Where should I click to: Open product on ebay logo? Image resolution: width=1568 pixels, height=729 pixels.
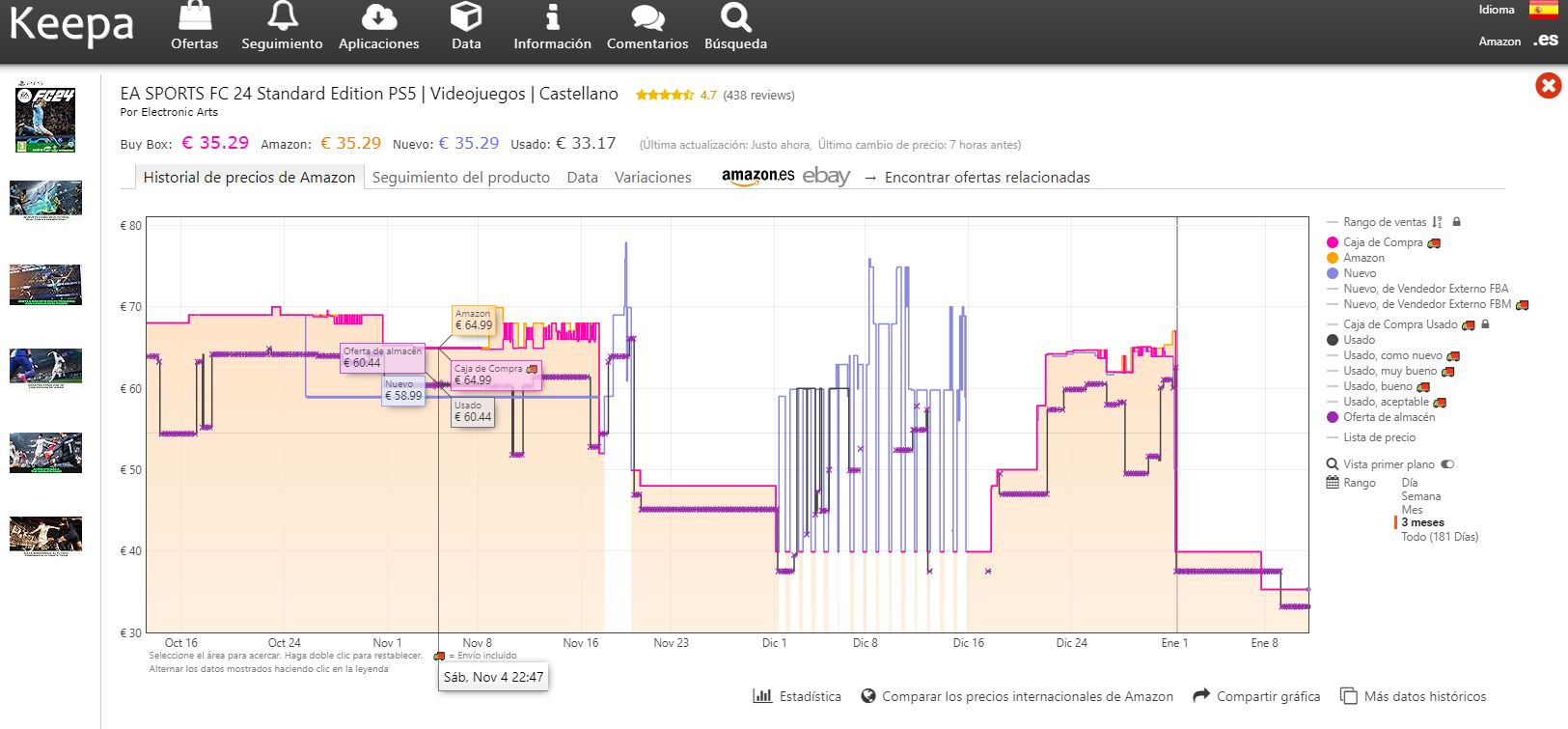pyautogui.click(x=826, y=176)
